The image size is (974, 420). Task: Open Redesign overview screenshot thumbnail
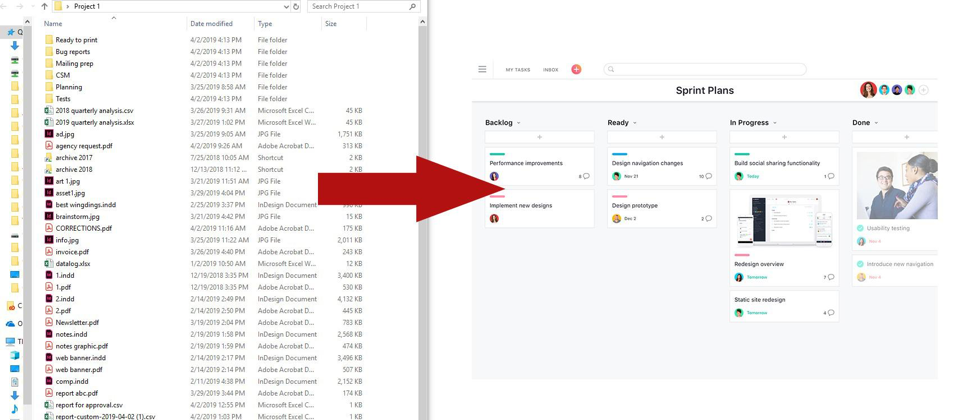(785, 221)
